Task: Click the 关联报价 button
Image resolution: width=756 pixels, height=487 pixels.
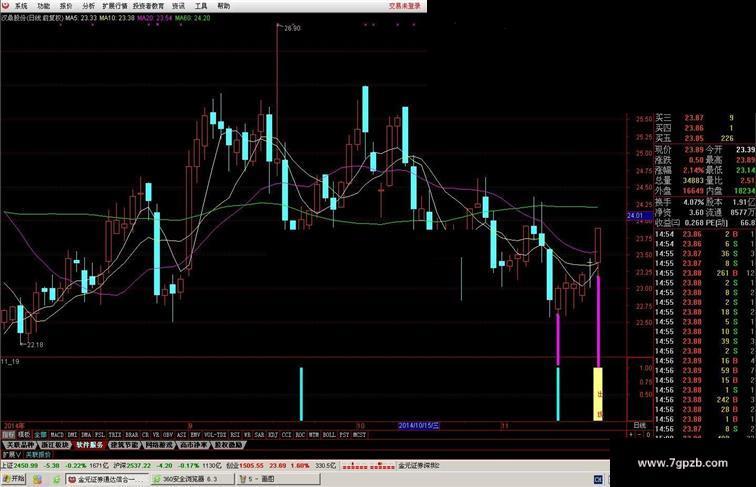Action: click(38, 454)
